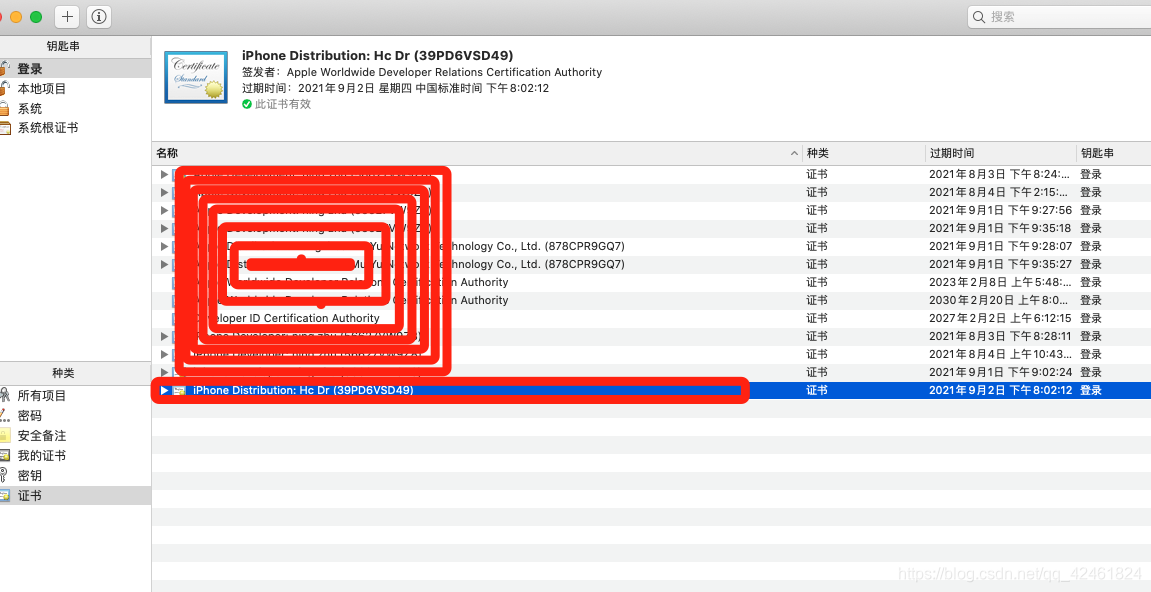Image resolution: width=1151 pixels, height=592 pixels.
Task: Show the 密码 category
Action: coord(75,416)
